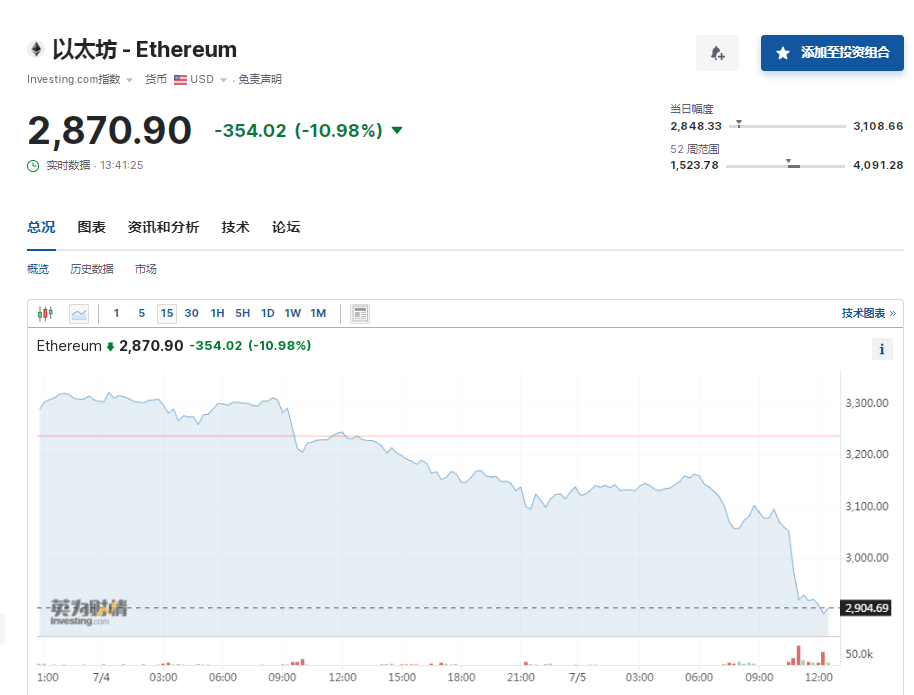Viewport: 914px width, 695px height.
Task: Switch to the line chart icon
Action: click(x=77, y=312)
